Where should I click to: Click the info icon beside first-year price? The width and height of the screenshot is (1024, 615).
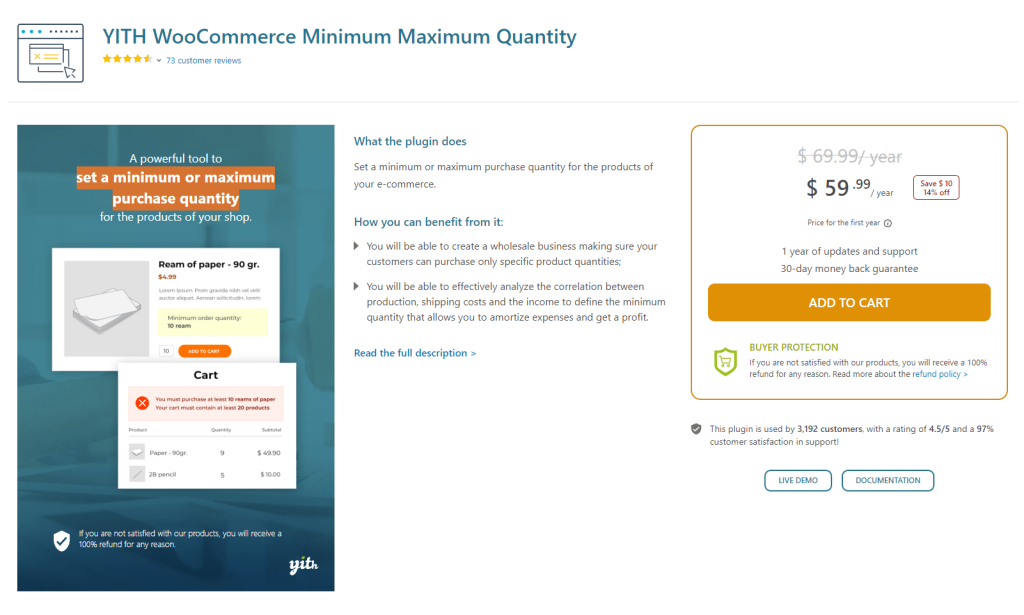coord(887,223)
